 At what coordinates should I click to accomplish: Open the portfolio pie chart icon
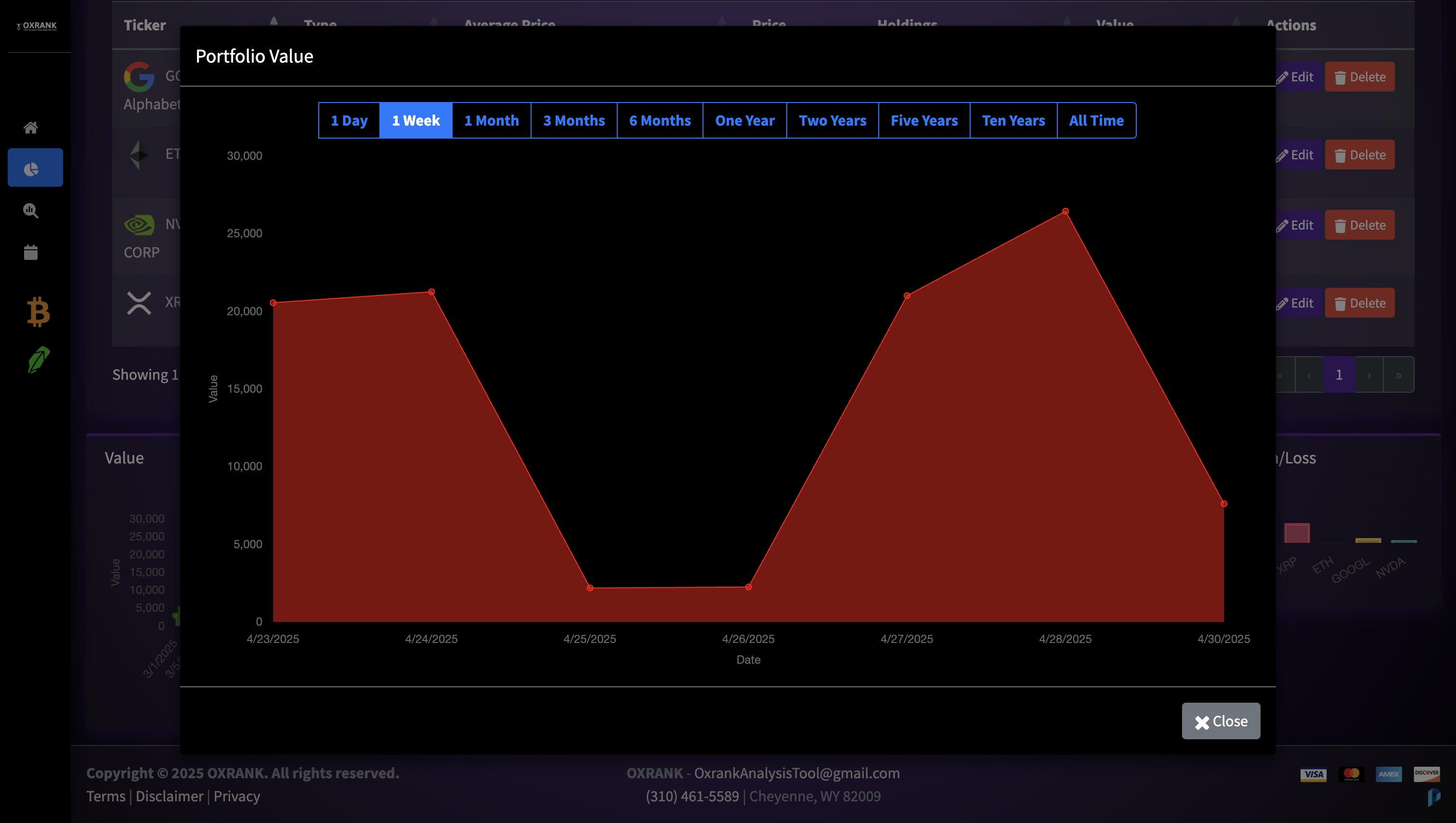[x=32, y=169]
